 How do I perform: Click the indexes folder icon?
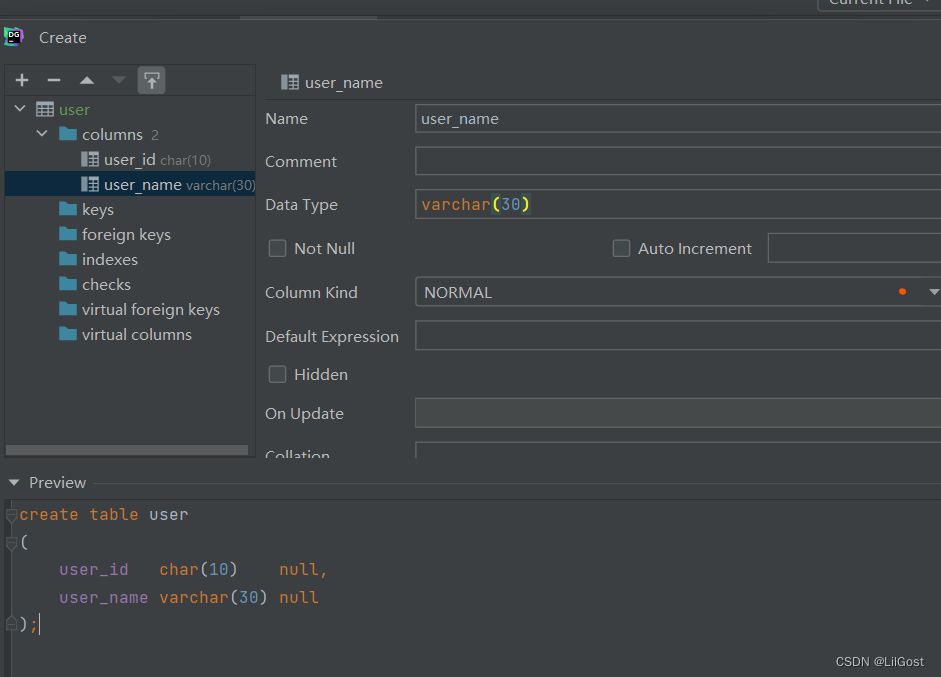pos(68,259)
